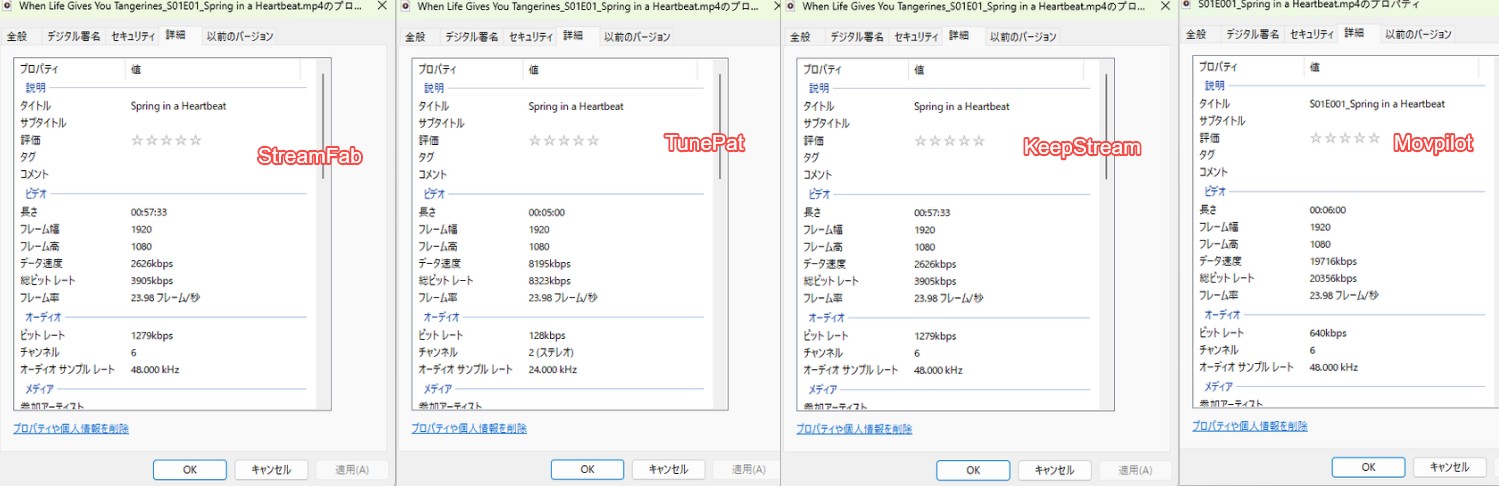Select the length value 00:05:00
1499x486 pixels.
pyautogui.click(x=545, y=212)
